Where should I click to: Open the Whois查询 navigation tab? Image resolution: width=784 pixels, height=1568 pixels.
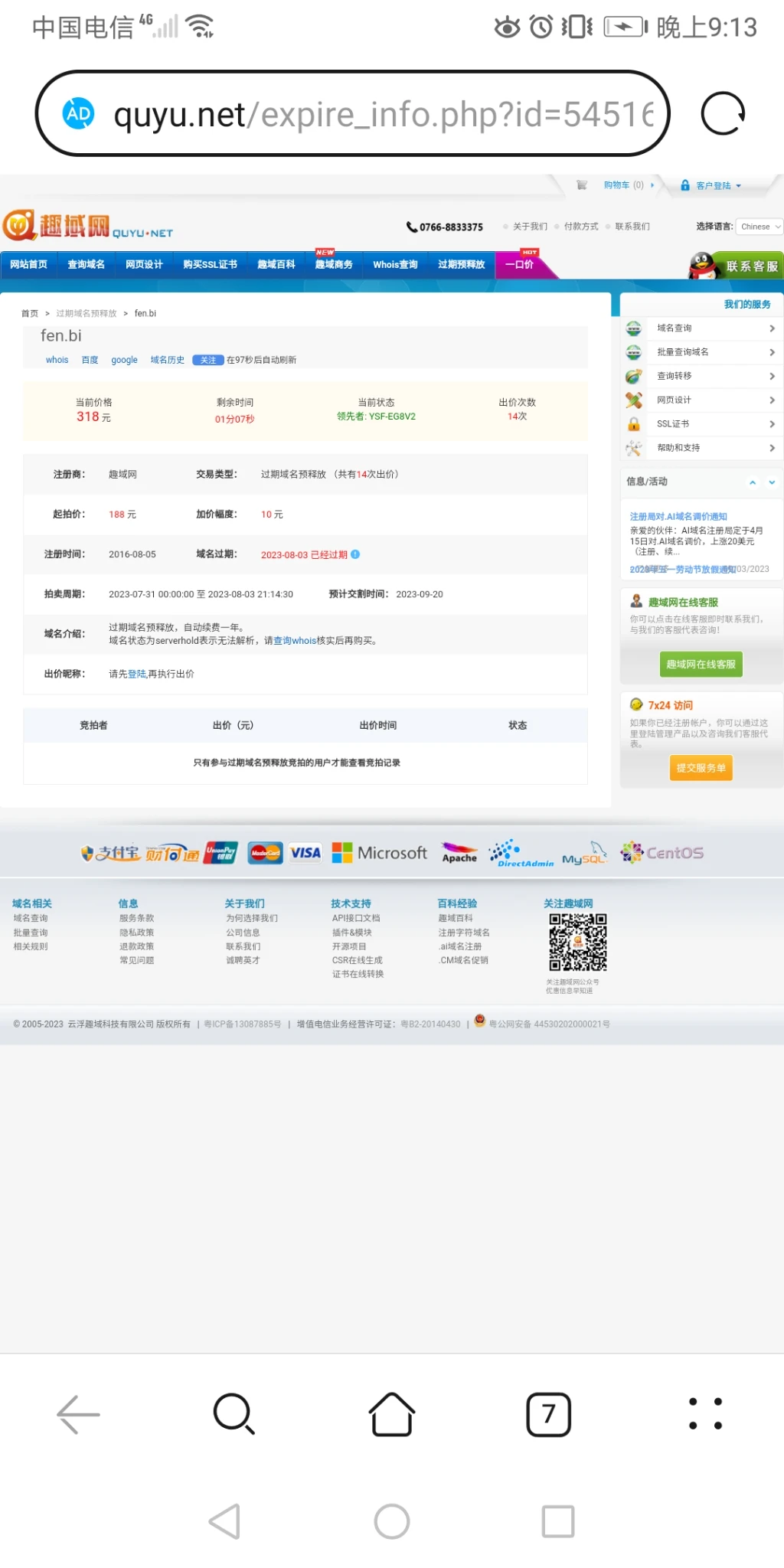click(x=395, y=265)
